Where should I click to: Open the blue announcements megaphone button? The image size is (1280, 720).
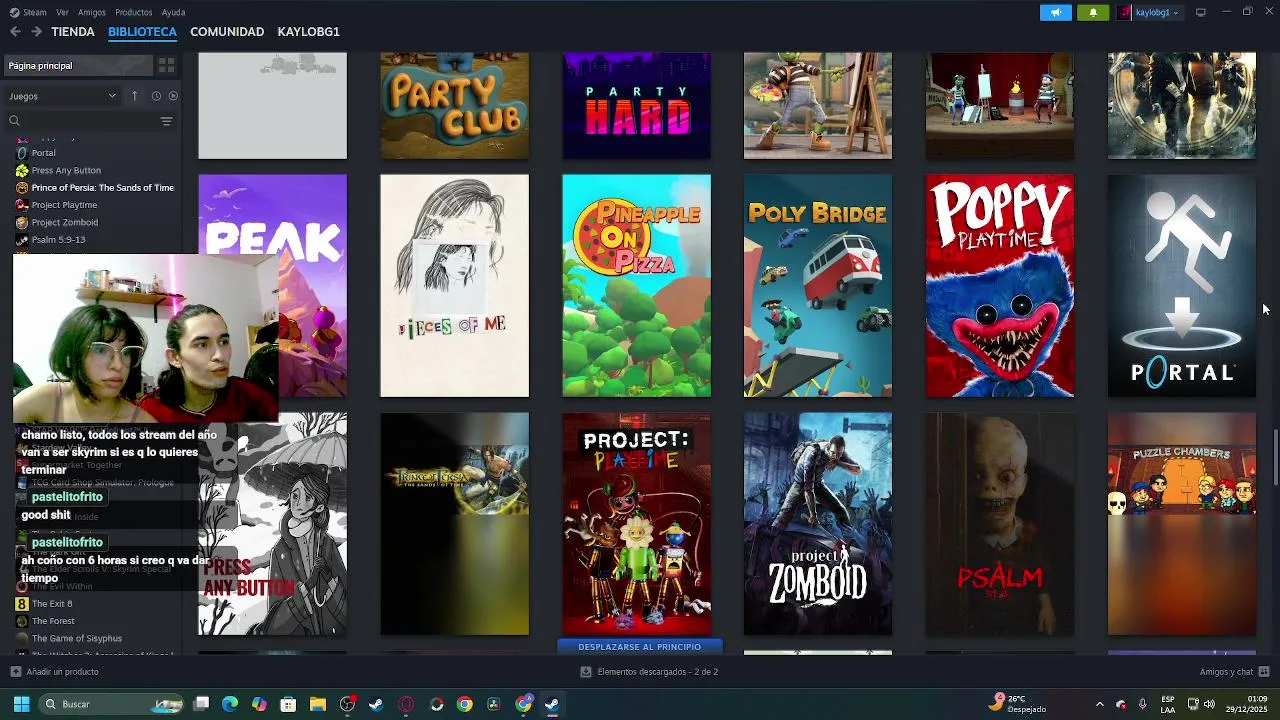1056,12
